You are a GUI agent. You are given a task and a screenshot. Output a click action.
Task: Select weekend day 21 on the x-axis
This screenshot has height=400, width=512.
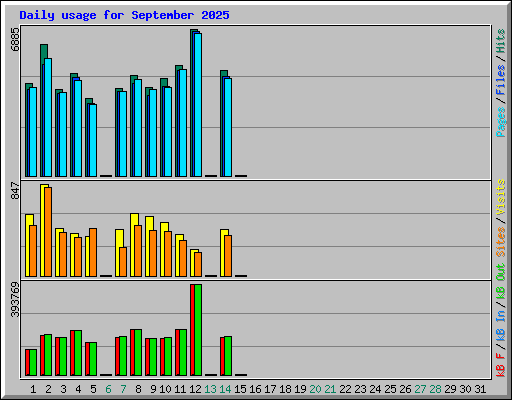330,389
